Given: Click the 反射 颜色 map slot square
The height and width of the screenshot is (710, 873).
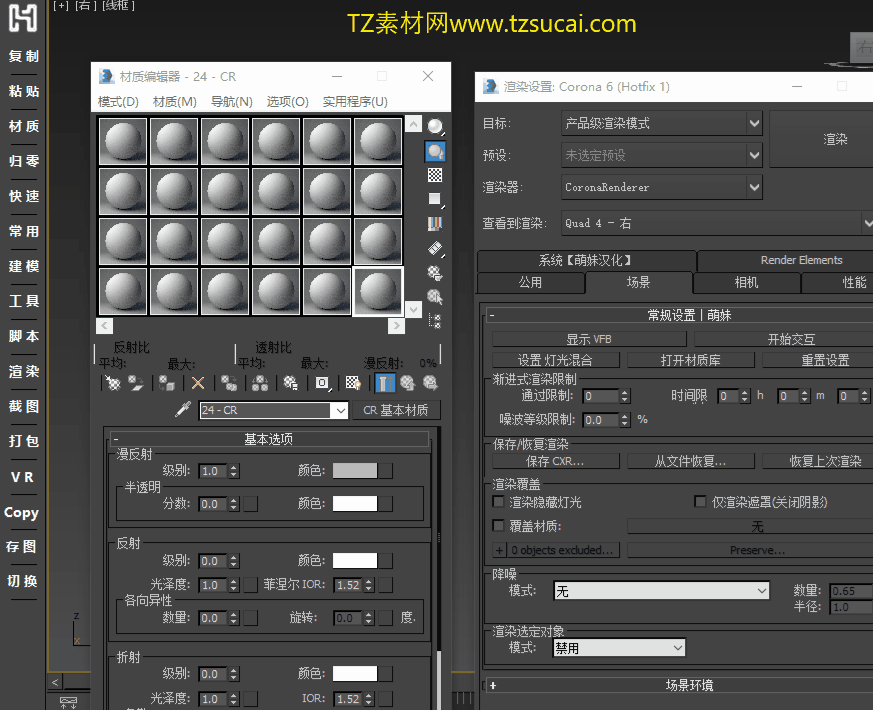Looking at the screenshot, I should coord(386,560).
